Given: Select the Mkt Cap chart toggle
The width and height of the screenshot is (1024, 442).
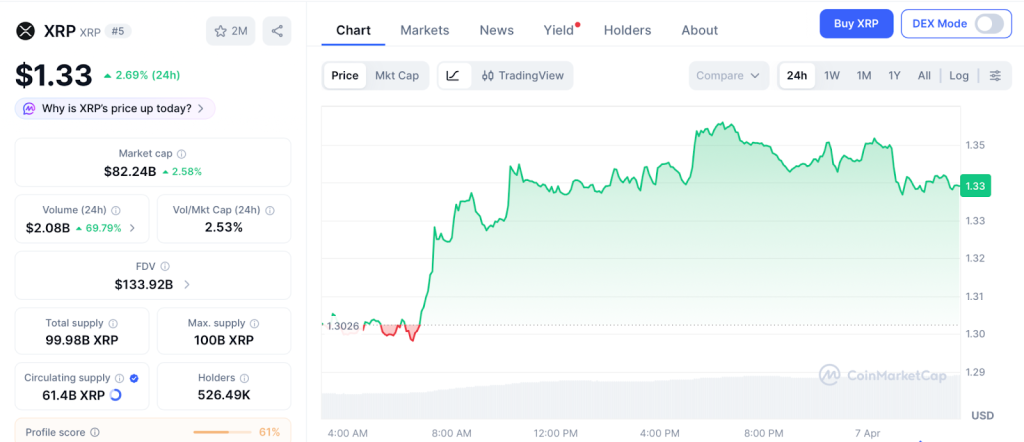Looking at the screenshot, I should tap(397, 76).
